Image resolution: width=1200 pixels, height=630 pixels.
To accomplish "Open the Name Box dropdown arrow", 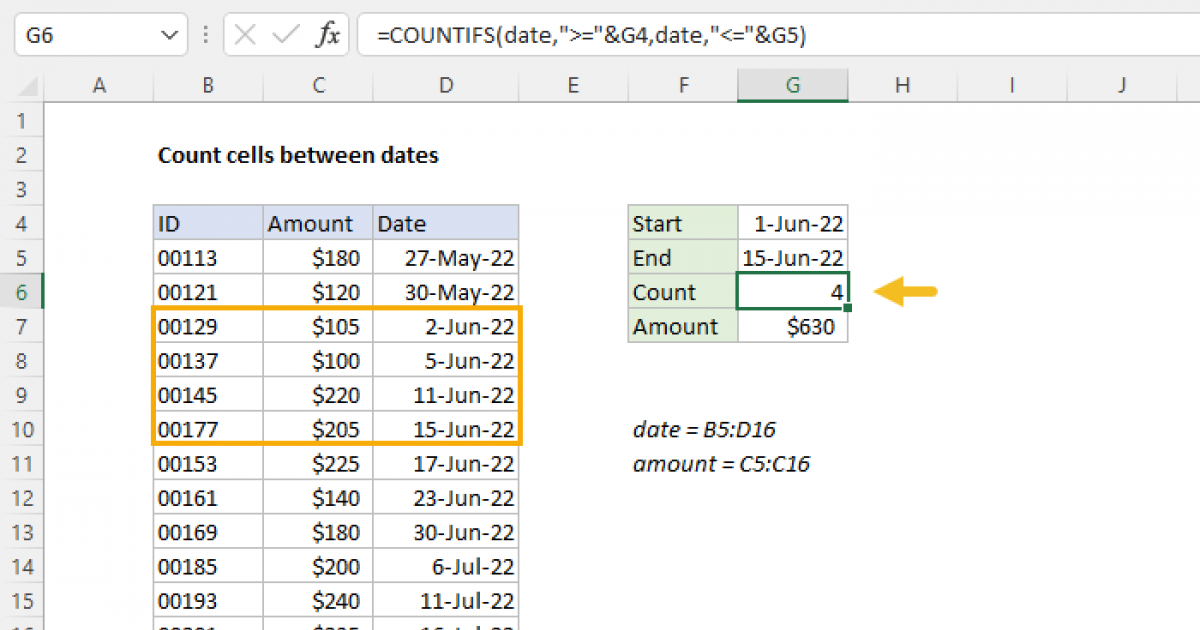I will (166, 36).
